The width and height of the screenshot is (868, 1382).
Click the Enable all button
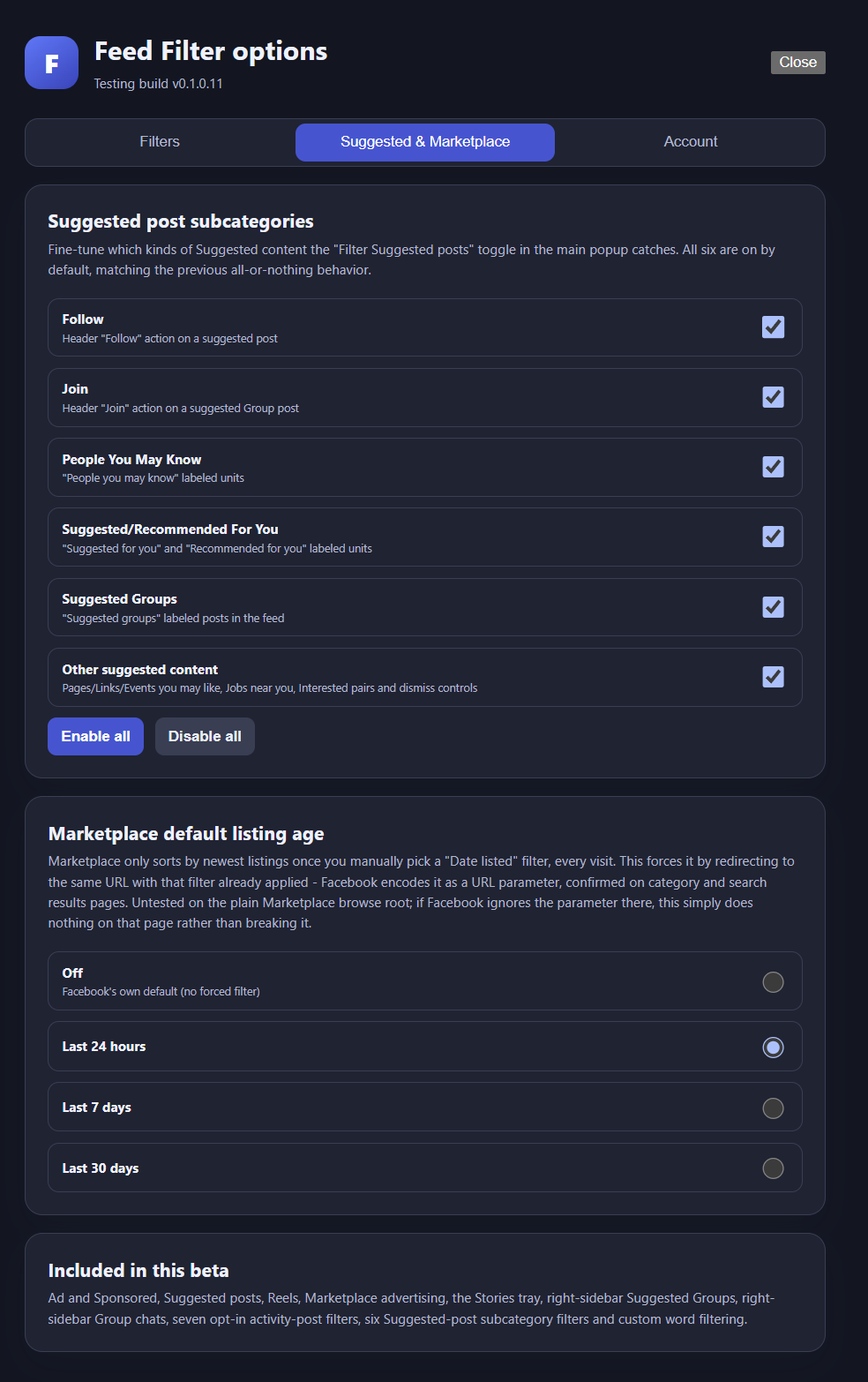95,736
